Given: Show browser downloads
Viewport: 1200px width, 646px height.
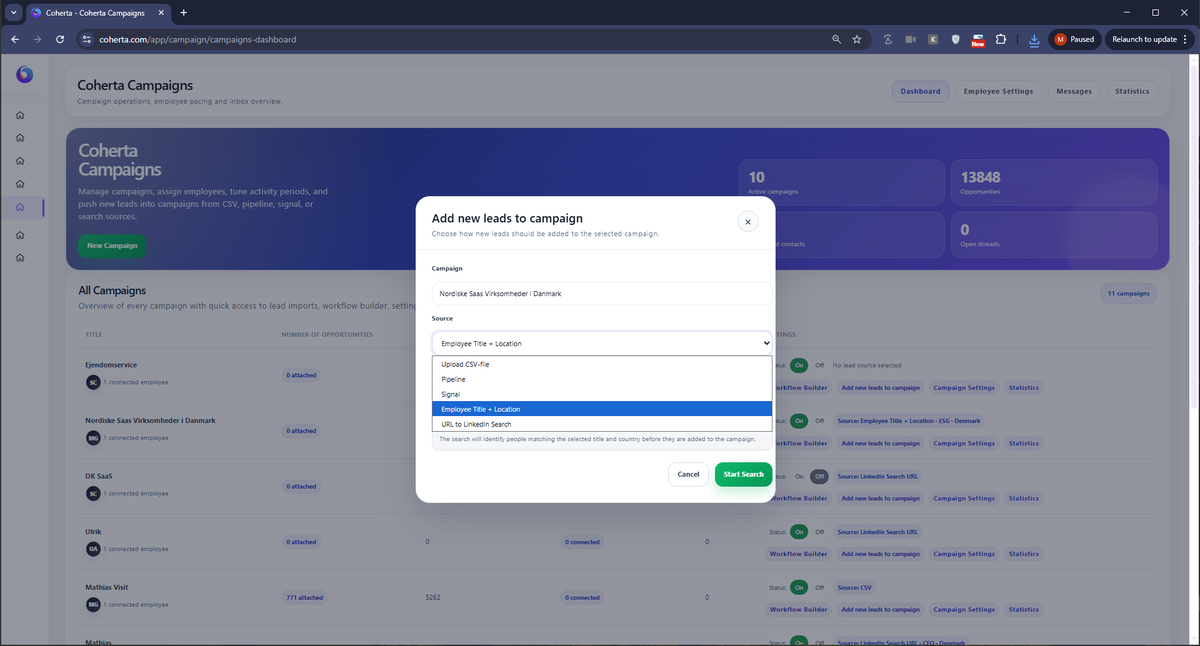Looking at the screenshot, I should tap(1034, 39).
